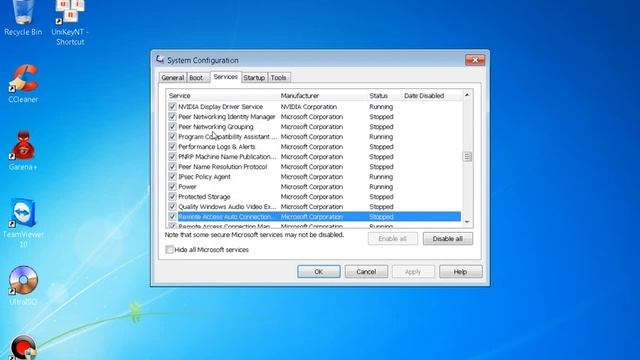Uncheck Quality Windows Audio Video Experience
Image resolution: width=640 pixels, height=360 pixels.
pos(172,207)
